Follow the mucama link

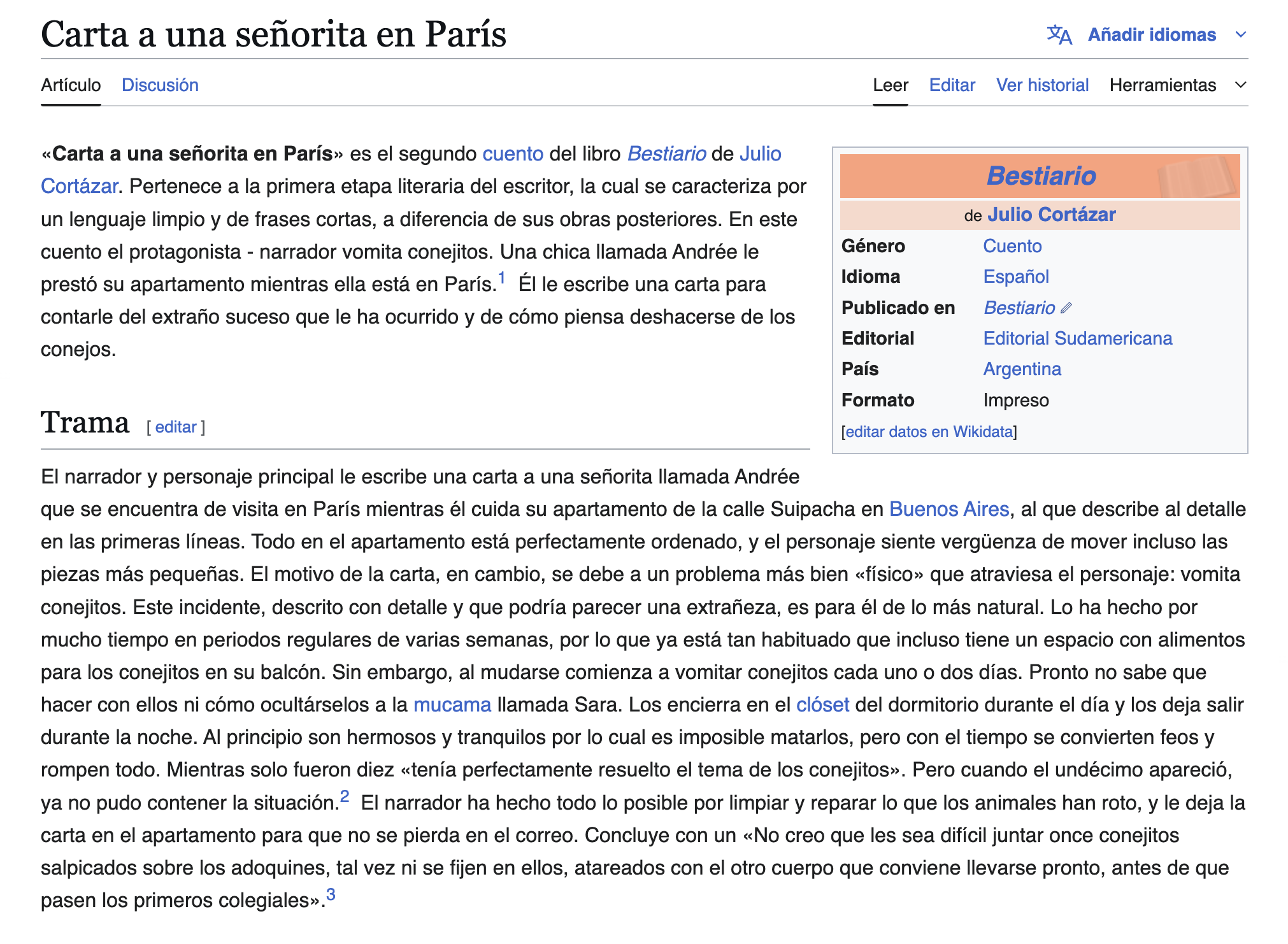click(x=452, y=704)
